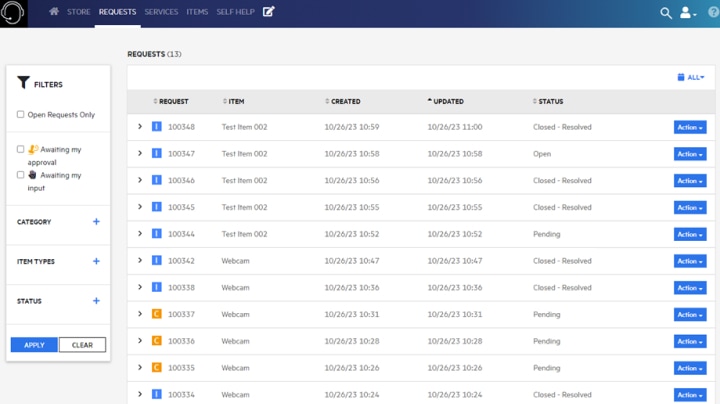
Task: Open the user profile menu
Action: (687, 12)
